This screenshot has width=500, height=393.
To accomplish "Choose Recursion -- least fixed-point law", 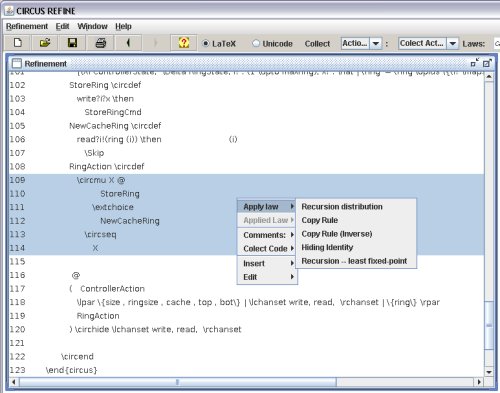I will pyautogui.click(x=356, y=261).
